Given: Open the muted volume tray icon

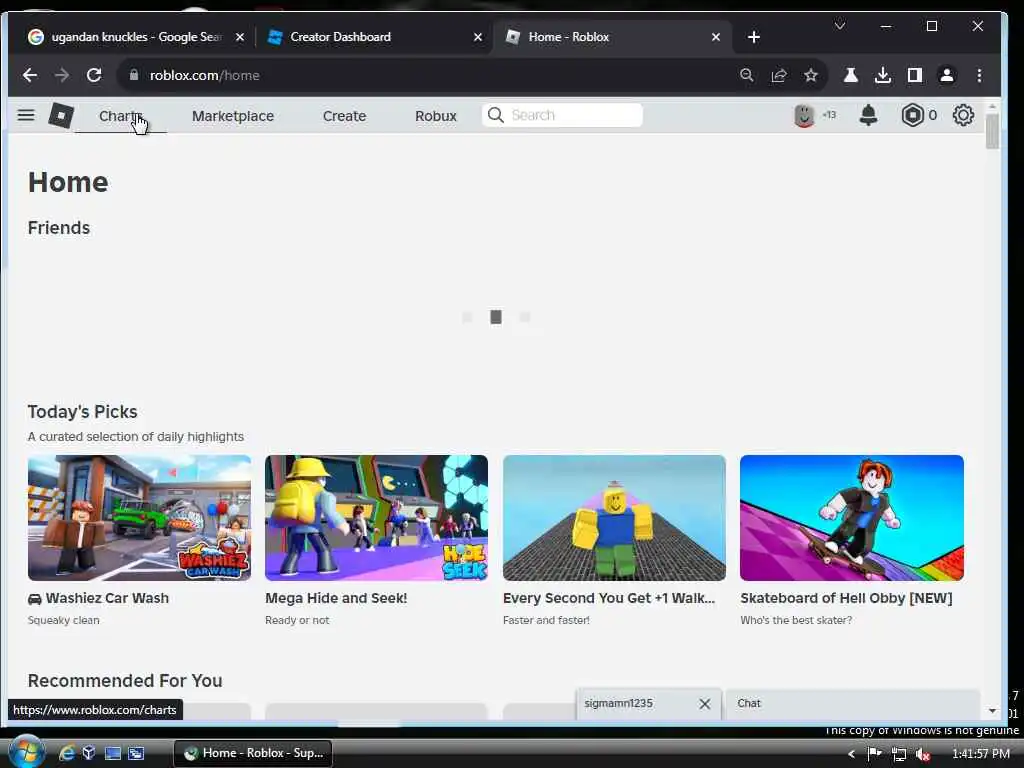Looking at the screenshot, I should (x=923, y=754).
